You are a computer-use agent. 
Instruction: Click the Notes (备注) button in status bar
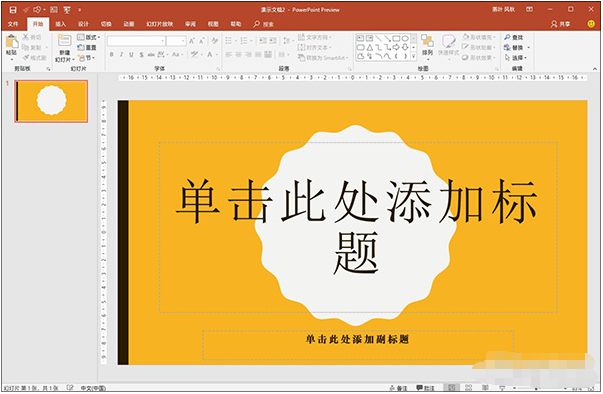point(398,388)
